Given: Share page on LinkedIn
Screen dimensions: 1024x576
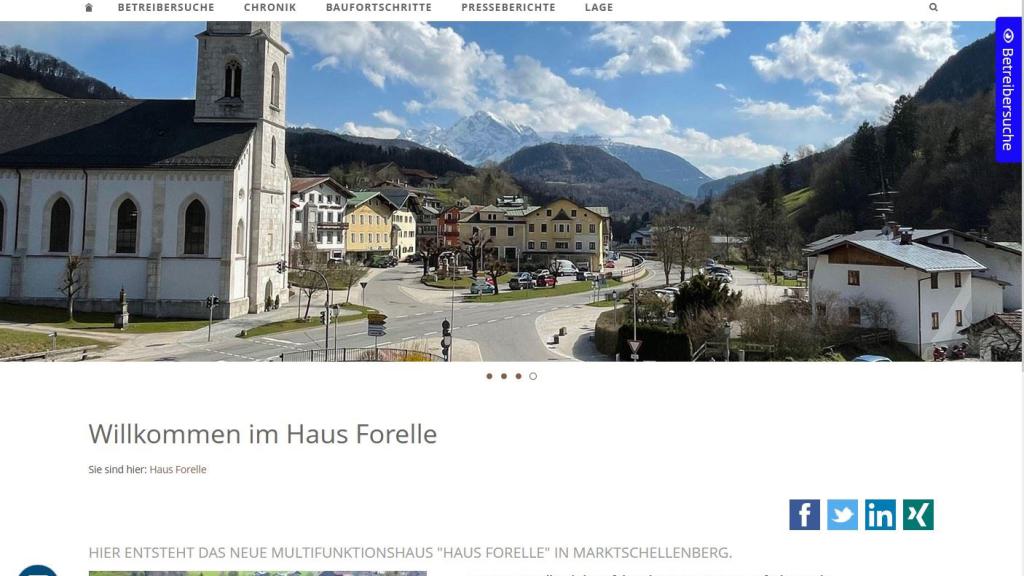Looking at the screenshot, I should [x=880, y=515].
